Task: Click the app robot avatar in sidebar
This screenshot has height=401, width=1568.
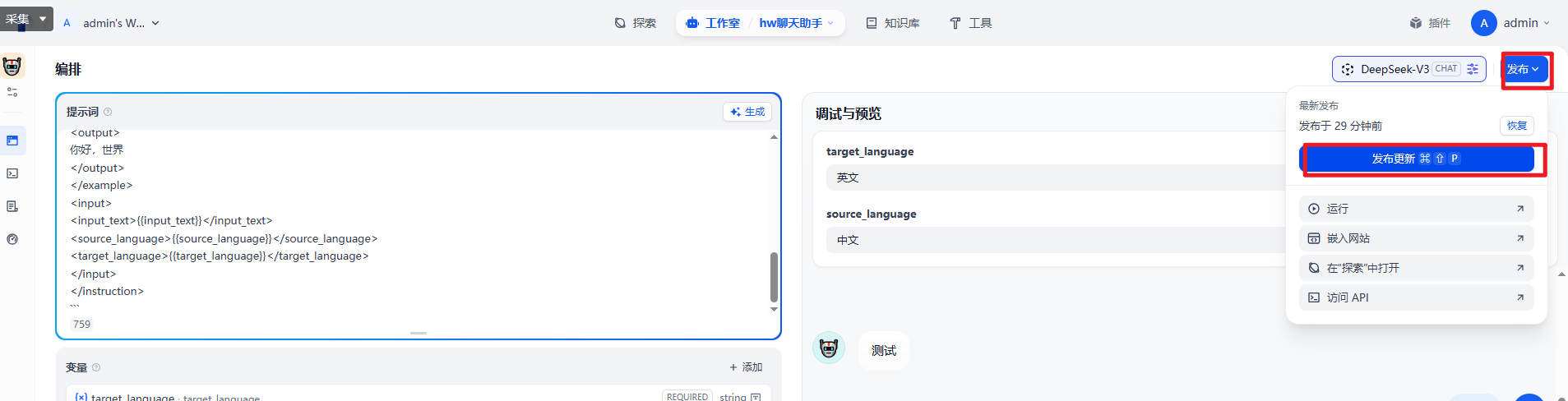Action: 12,66
